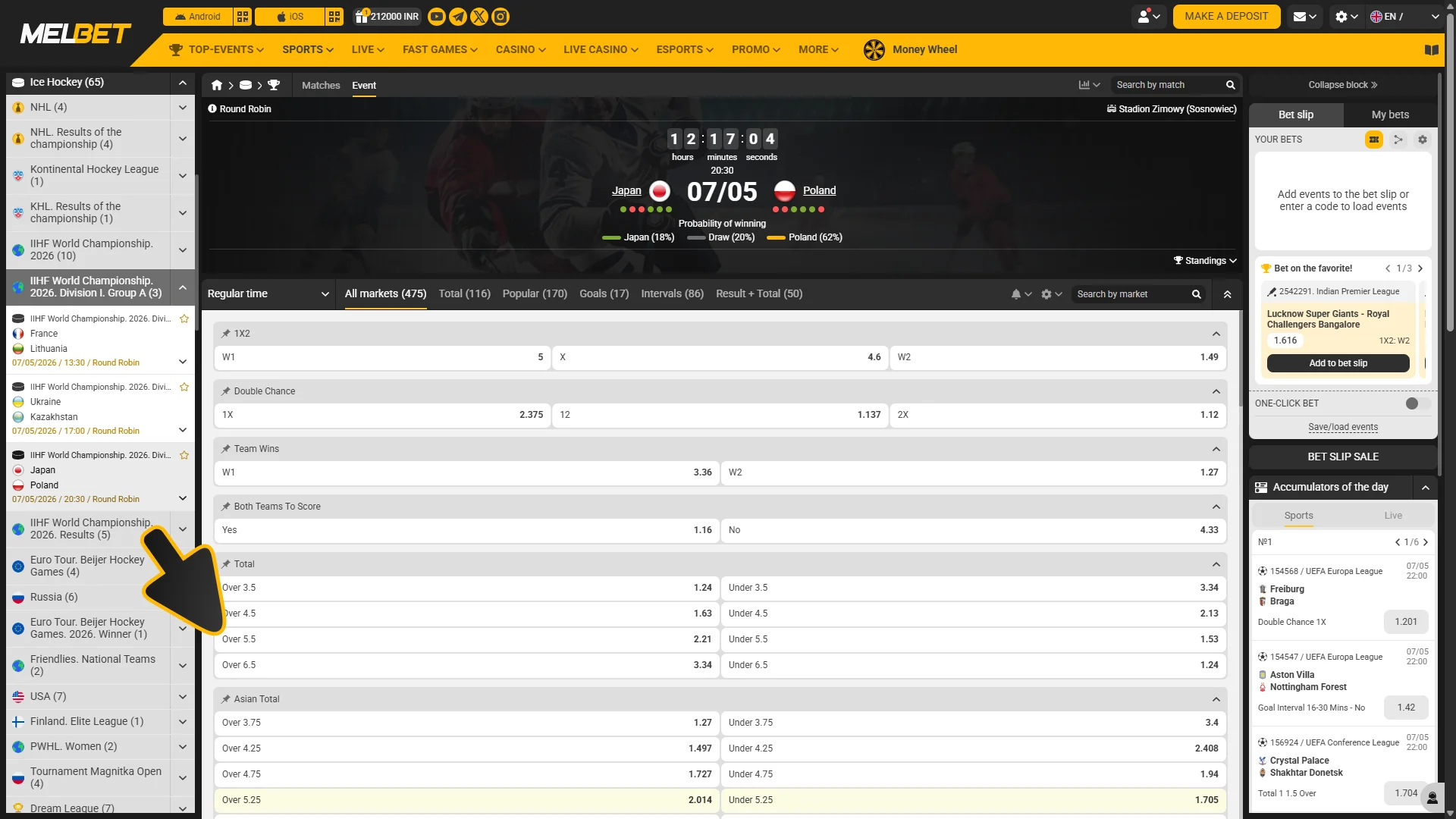Screen dimensions: 1456x819
Task: Open the Android QR code icon
Action: click(x=243, y=17)
